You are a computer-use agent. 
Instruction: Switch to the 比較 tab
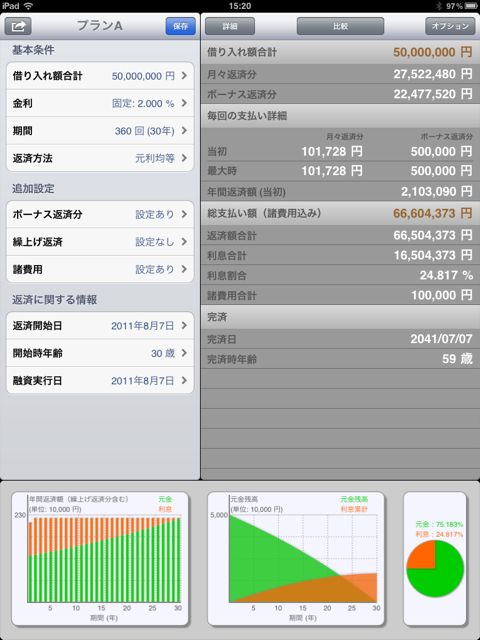click(340, 27)
